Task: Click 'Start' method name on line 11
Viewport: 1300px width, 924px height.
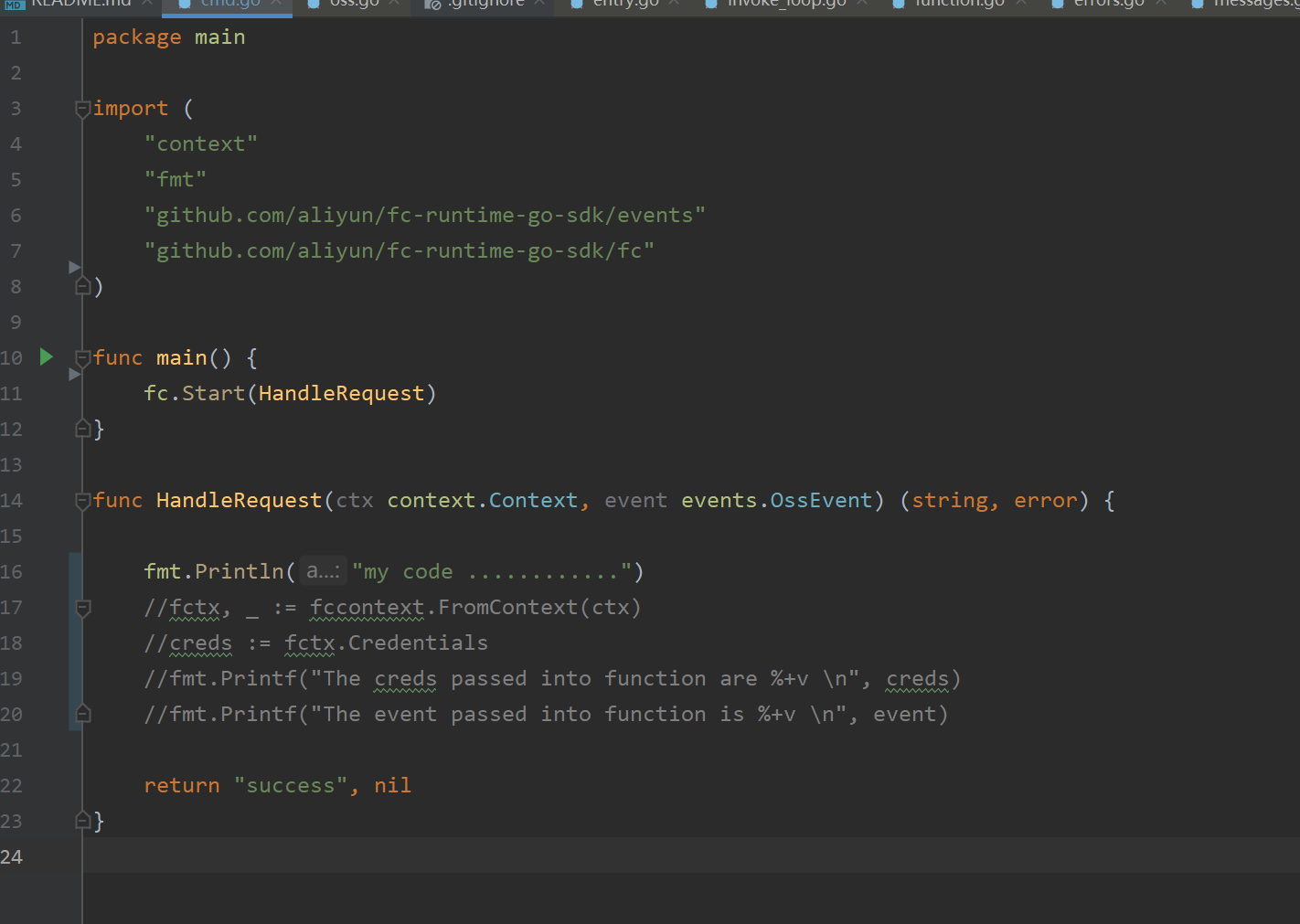Action: (x=214, y=394)
